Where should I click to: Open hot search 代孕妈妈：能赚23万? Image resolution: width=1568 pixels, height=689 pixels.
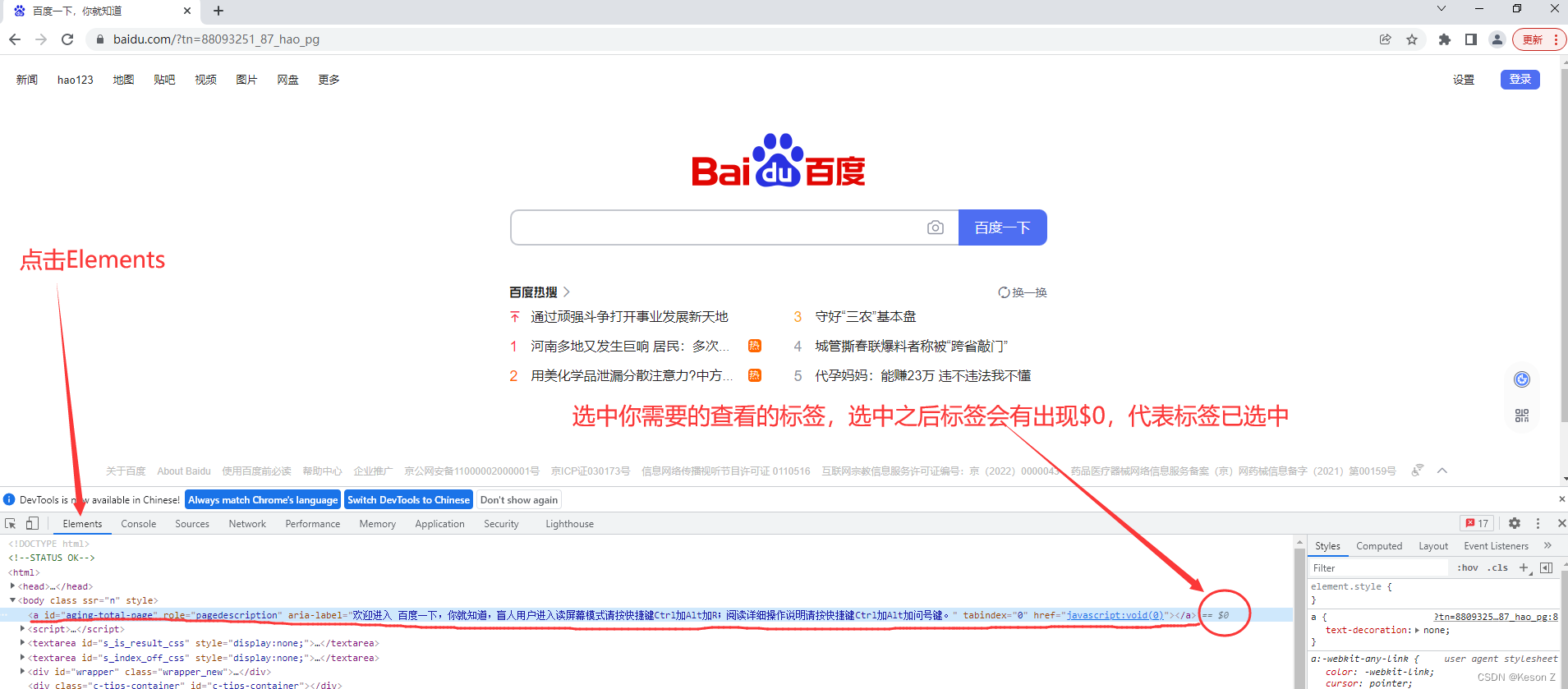pos(922,375)
